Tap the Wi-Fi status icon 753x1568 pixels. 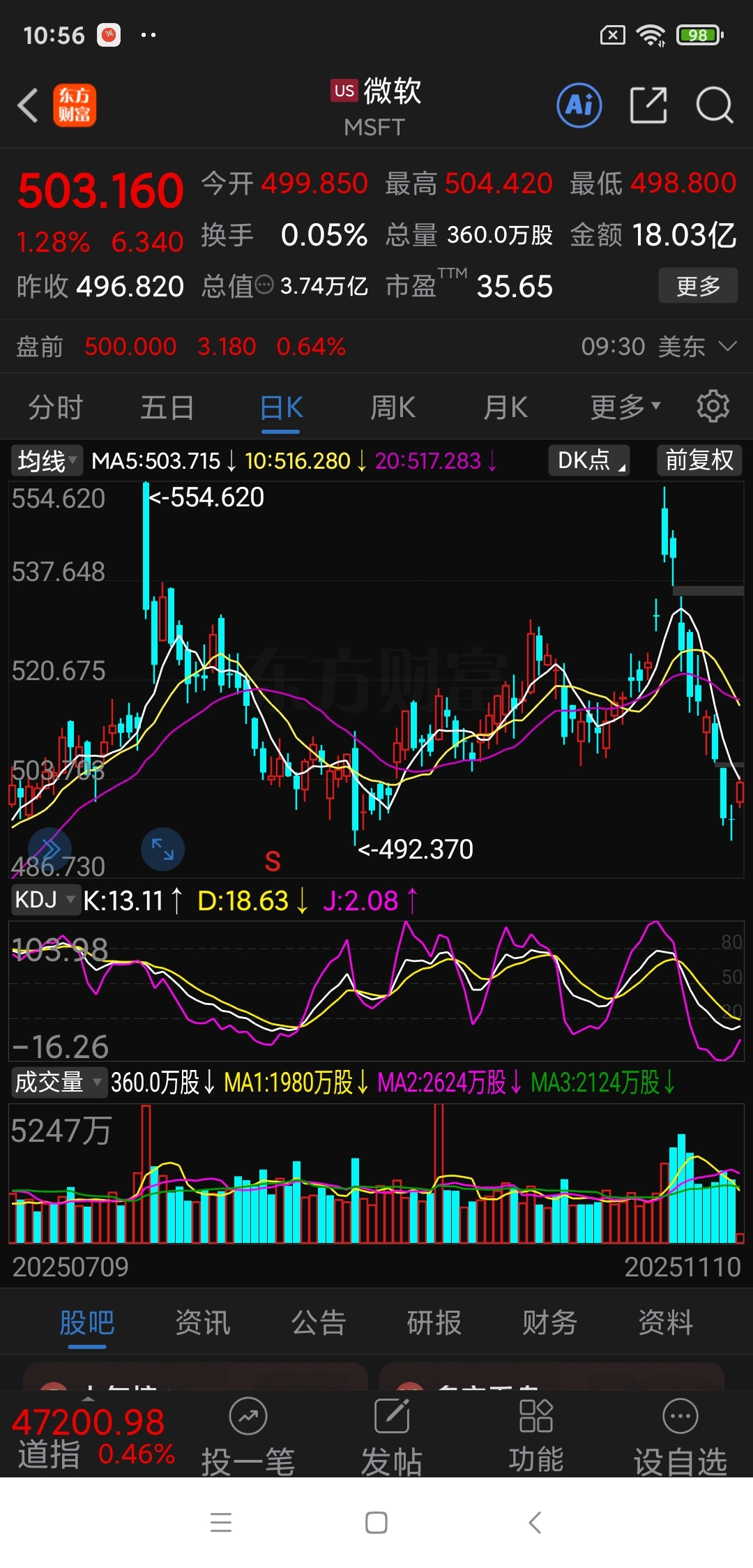[651, 35]
